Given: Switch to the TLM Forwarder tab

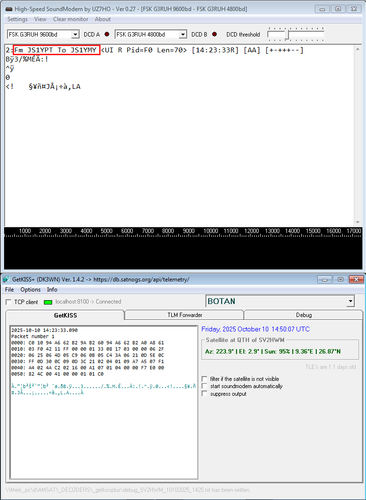Looking at the screenshot, I should pyautogui.click(x=185, y=315).
